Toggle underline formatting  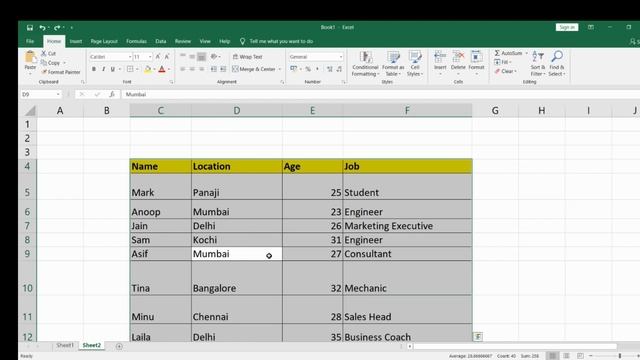pos(113,69)
